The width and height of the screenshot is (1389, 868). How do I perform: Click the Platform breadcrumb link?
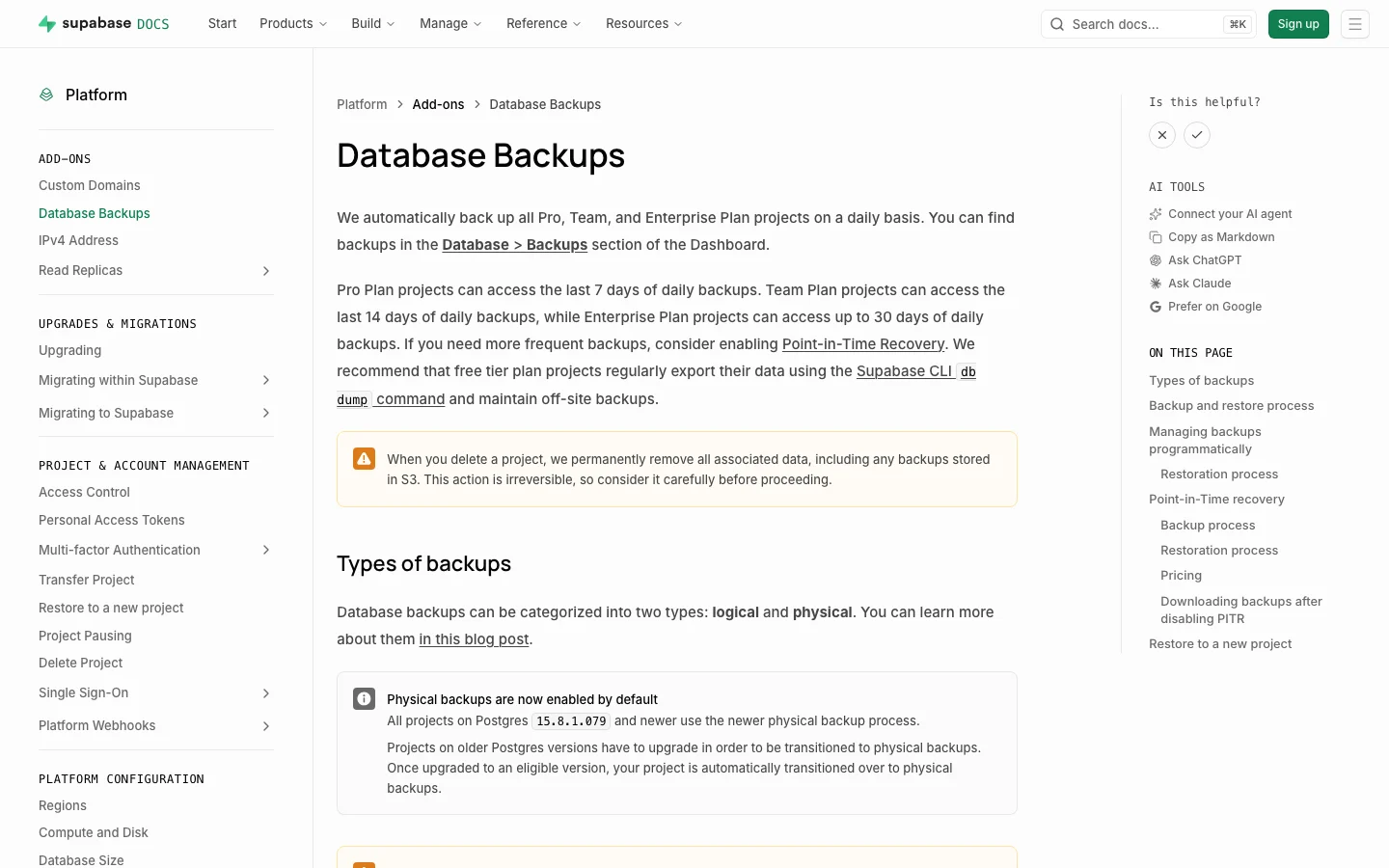[x=362, y=104]
